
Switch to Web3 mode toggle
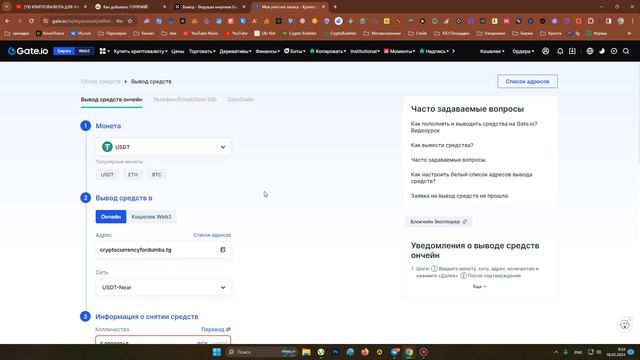(x=84, y=51)
